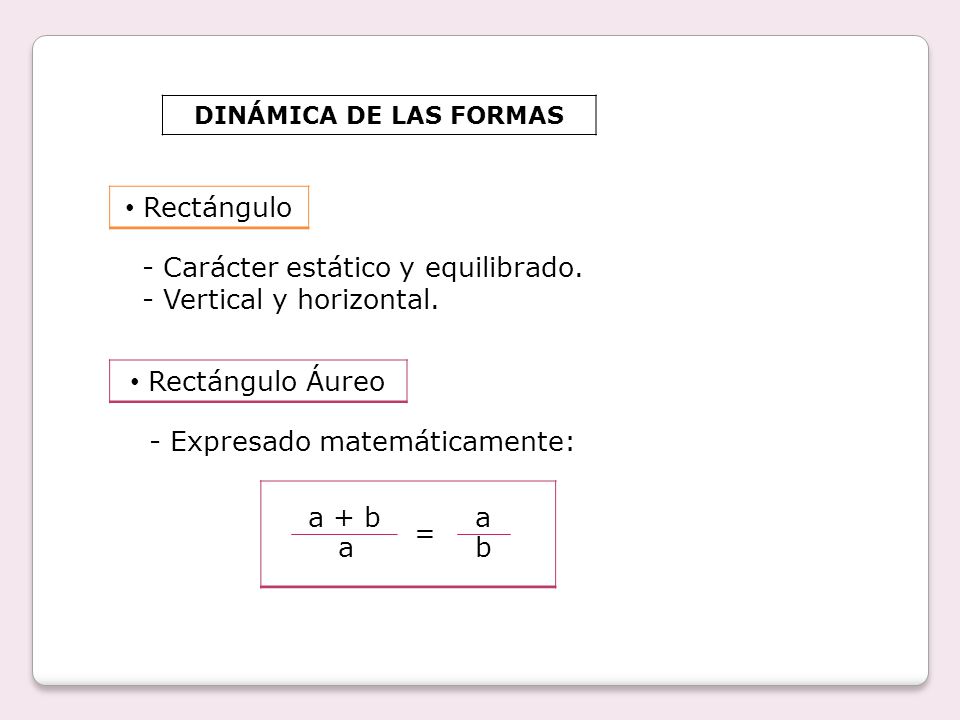Click the dash before Carácter

(x=148, y=268)
